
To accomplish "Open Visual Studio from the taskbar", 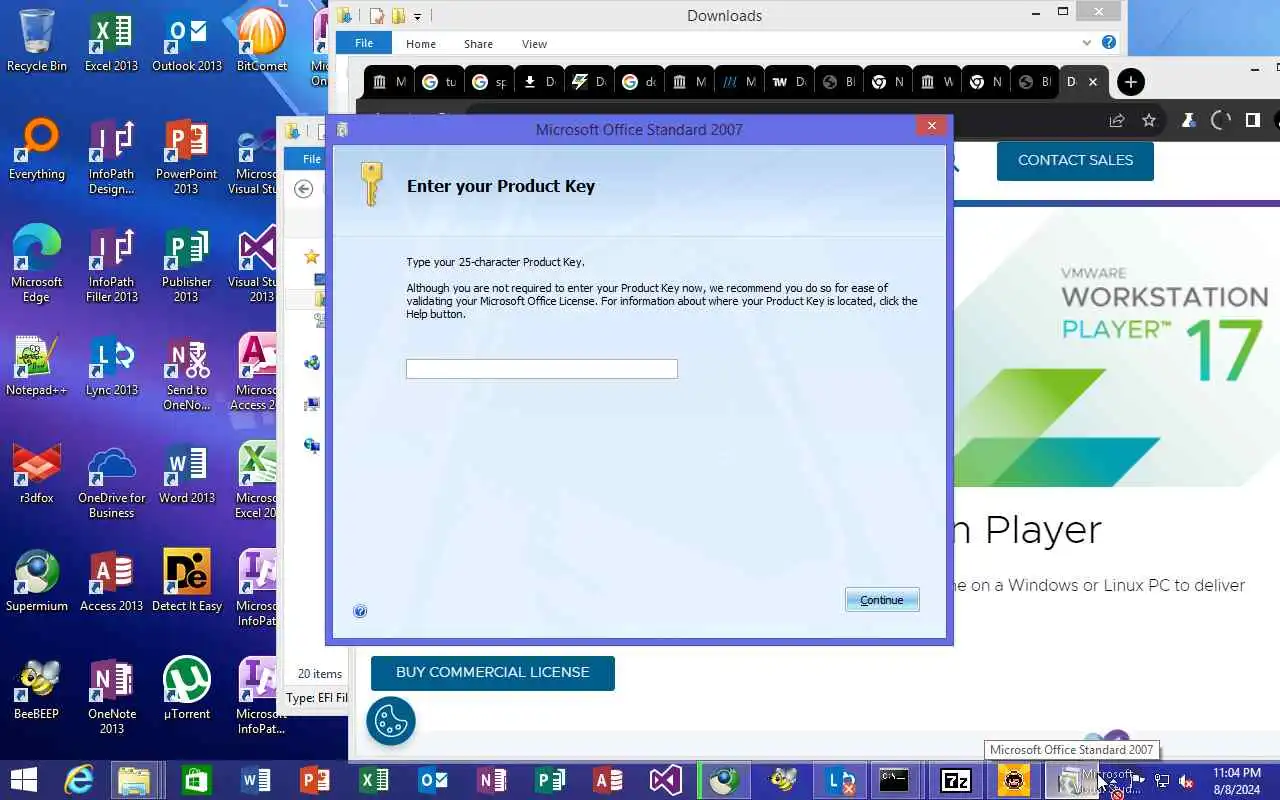I will click(x=665, y=779).
